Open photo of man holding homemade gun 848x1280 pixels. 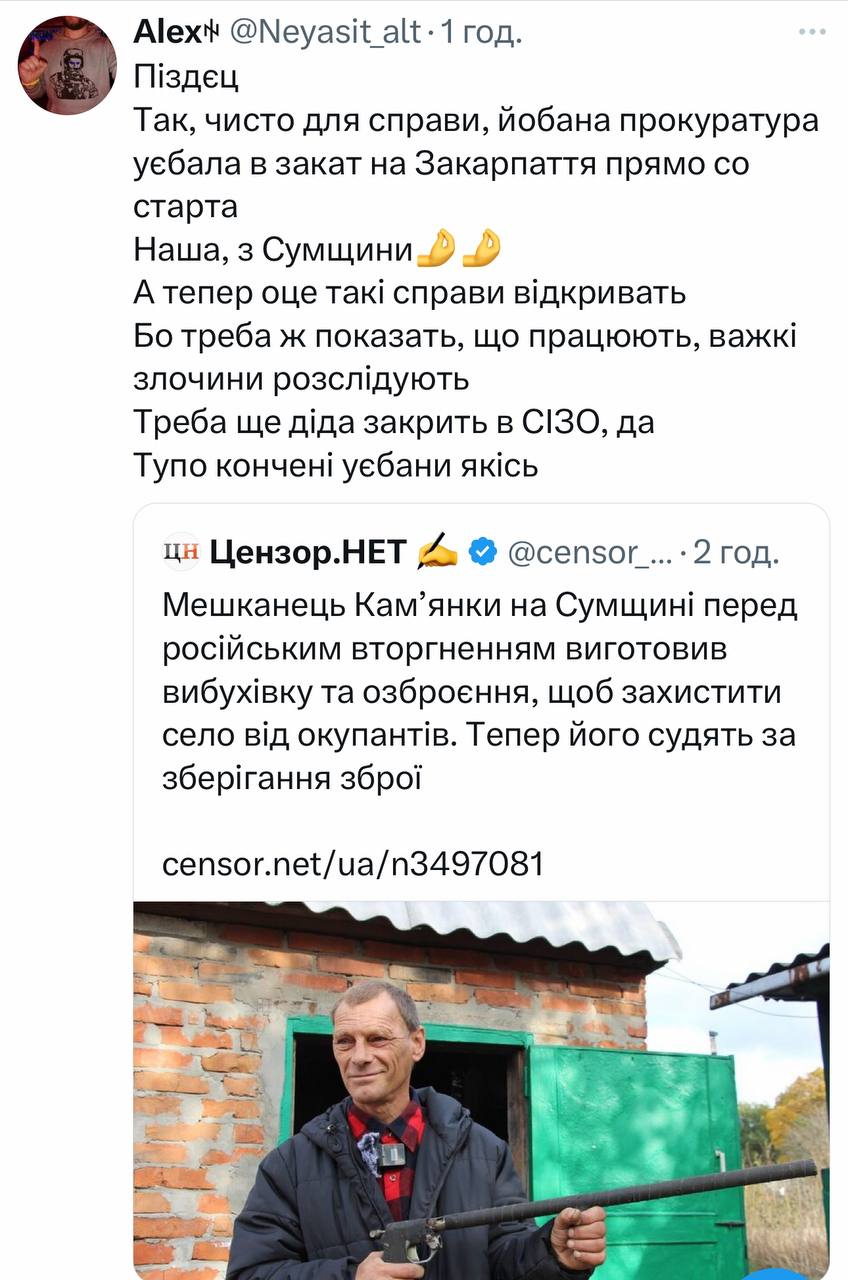click(481, 1090)
